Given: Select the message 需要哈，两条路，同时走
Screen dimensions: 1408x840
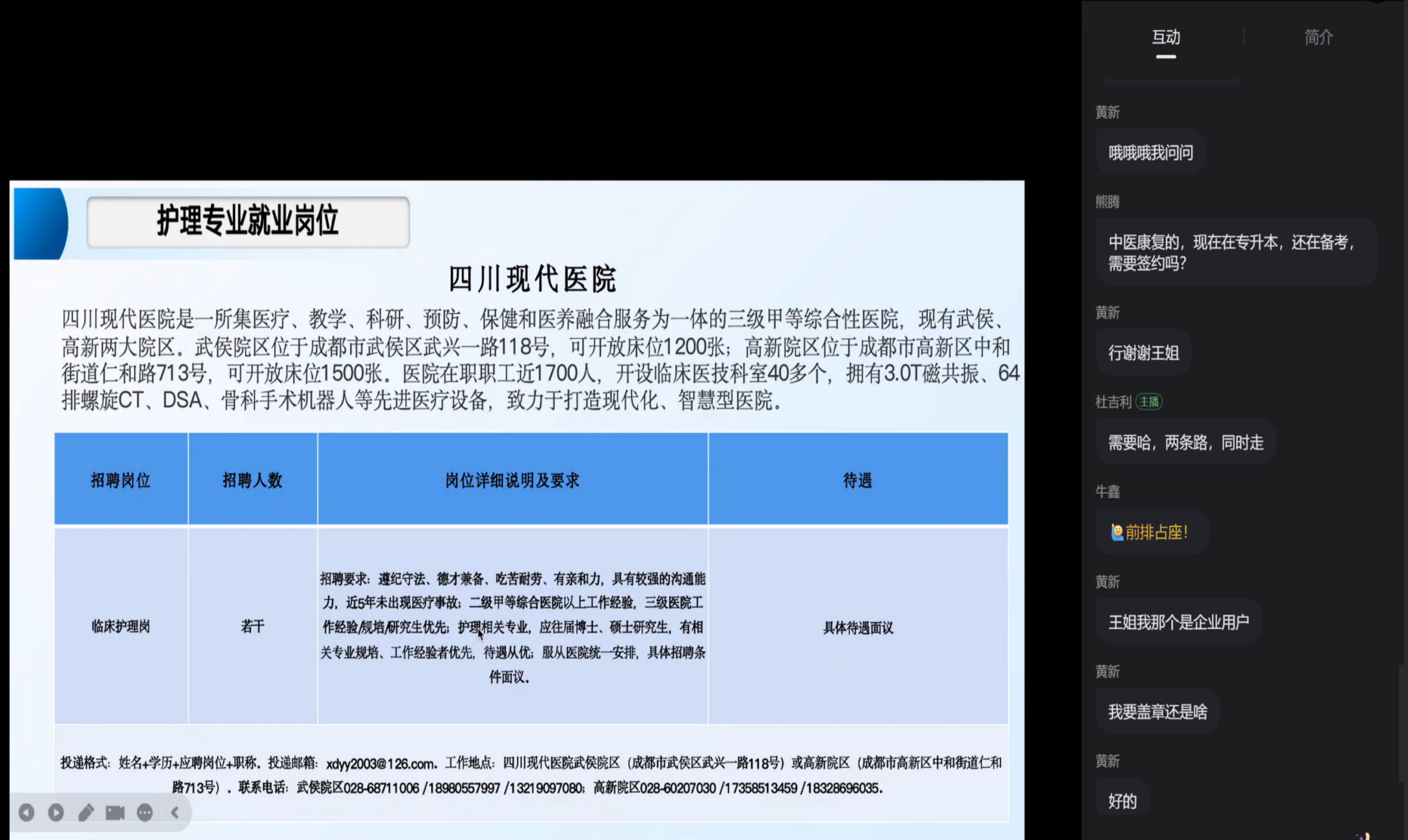Looking at the screenshot, I should point(1185,443).
